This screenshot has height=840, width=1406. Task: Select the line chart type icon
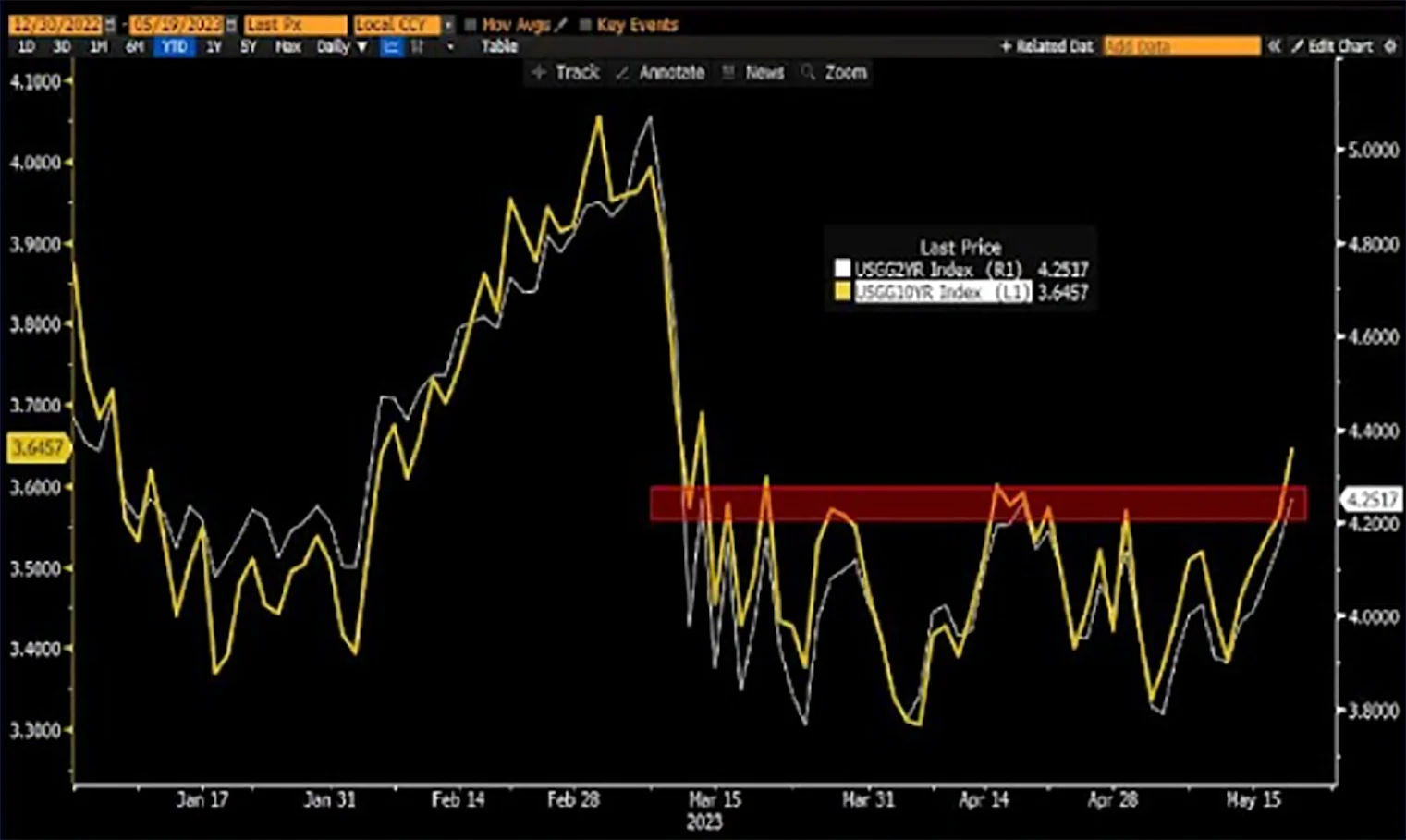click(392, 46)
